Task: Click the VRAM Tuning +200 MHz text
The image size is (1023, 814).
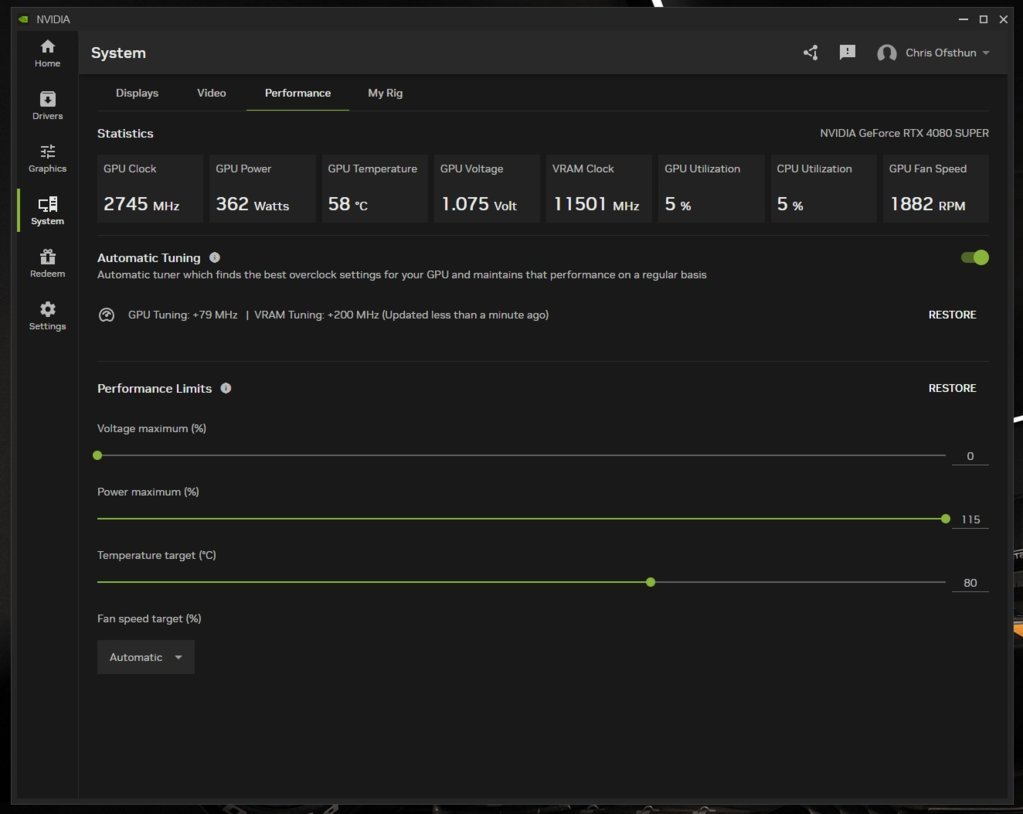Action: 316,315
